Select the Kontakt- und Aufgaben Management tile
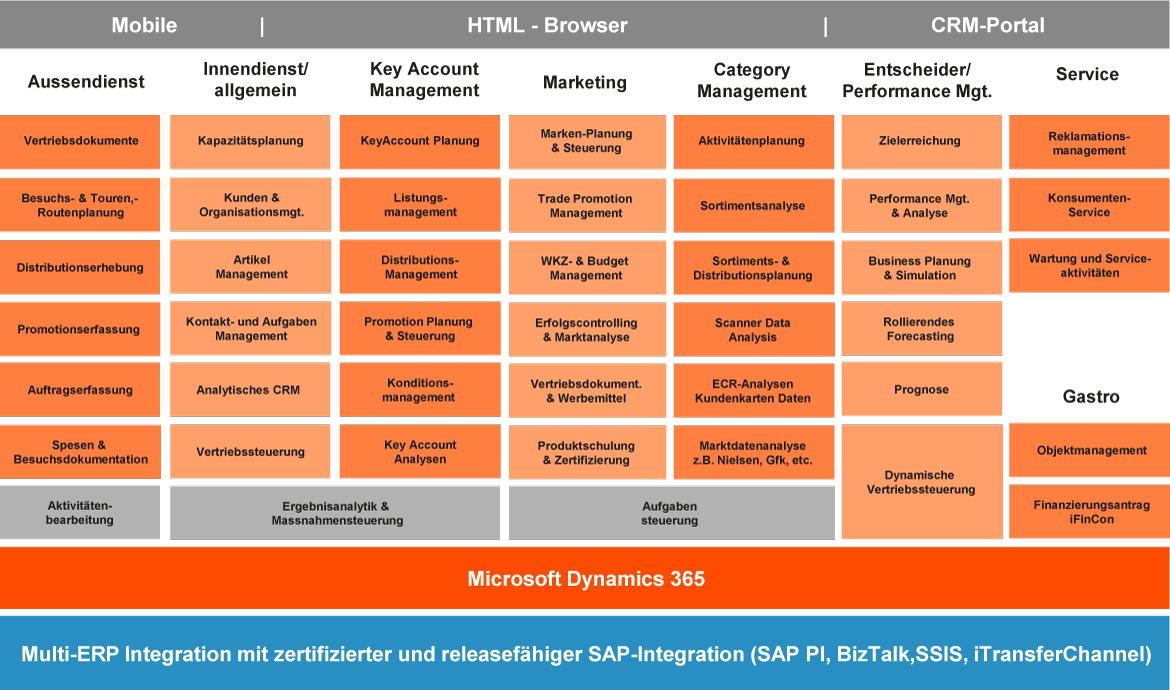Screen dimensions: 1170x690 [250, 329]
